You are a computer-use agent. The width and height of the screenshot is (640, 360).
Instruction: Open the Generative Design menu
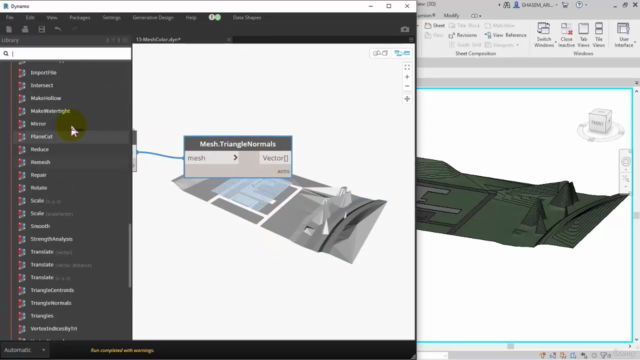(153, 18)
